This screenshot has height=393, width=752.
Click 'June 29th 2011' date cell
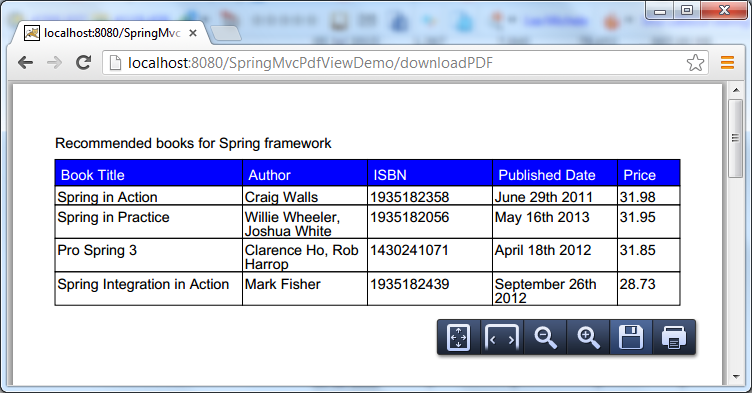[555, 196]
